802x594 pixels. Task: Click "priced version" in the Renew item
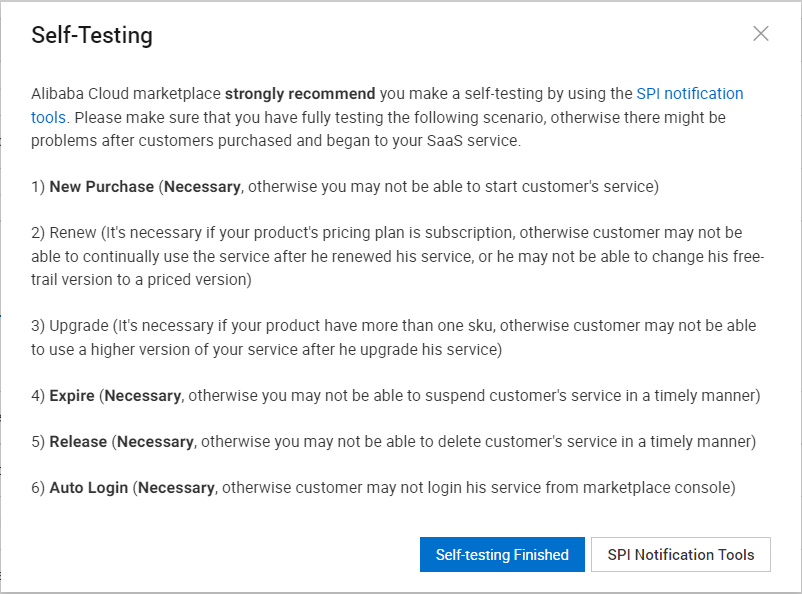(202, 280)
